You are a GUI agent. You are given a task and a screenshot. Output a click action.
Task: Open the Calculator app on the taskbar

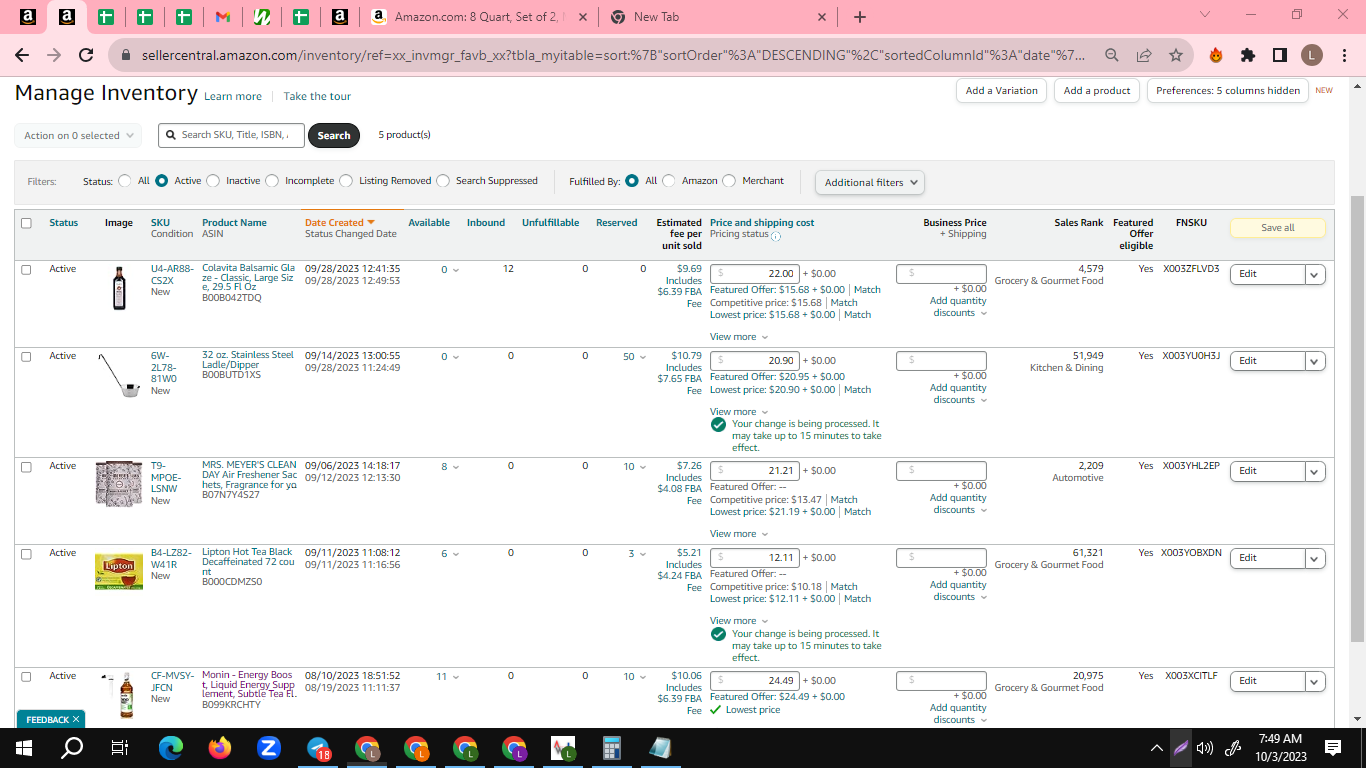(x=612, y=747)
